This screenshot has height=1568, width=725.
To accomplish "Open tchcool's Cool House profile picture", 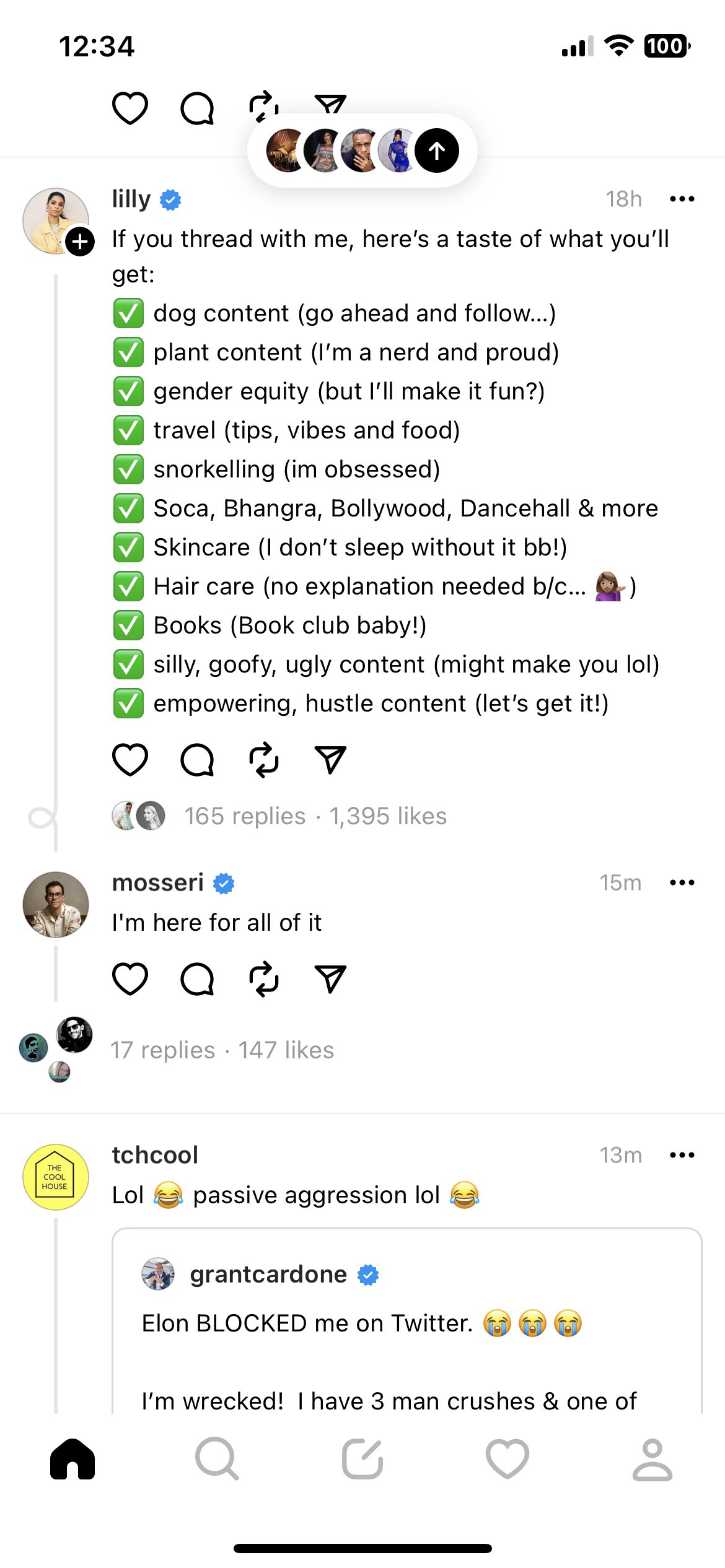I will [55, 1177].
